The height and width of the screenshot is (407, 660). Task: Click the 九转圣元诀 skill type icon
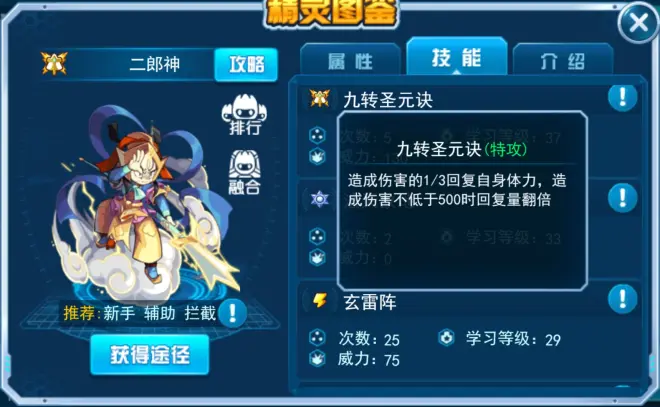coord(319,98)
